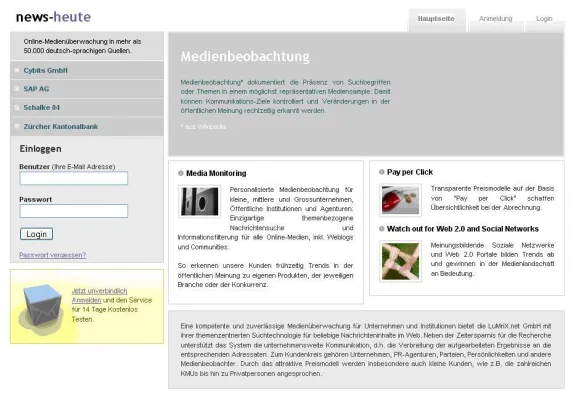This screenshot has height=400, width=575.
Task: Click the news-heute logo
Action: [54, 17]
